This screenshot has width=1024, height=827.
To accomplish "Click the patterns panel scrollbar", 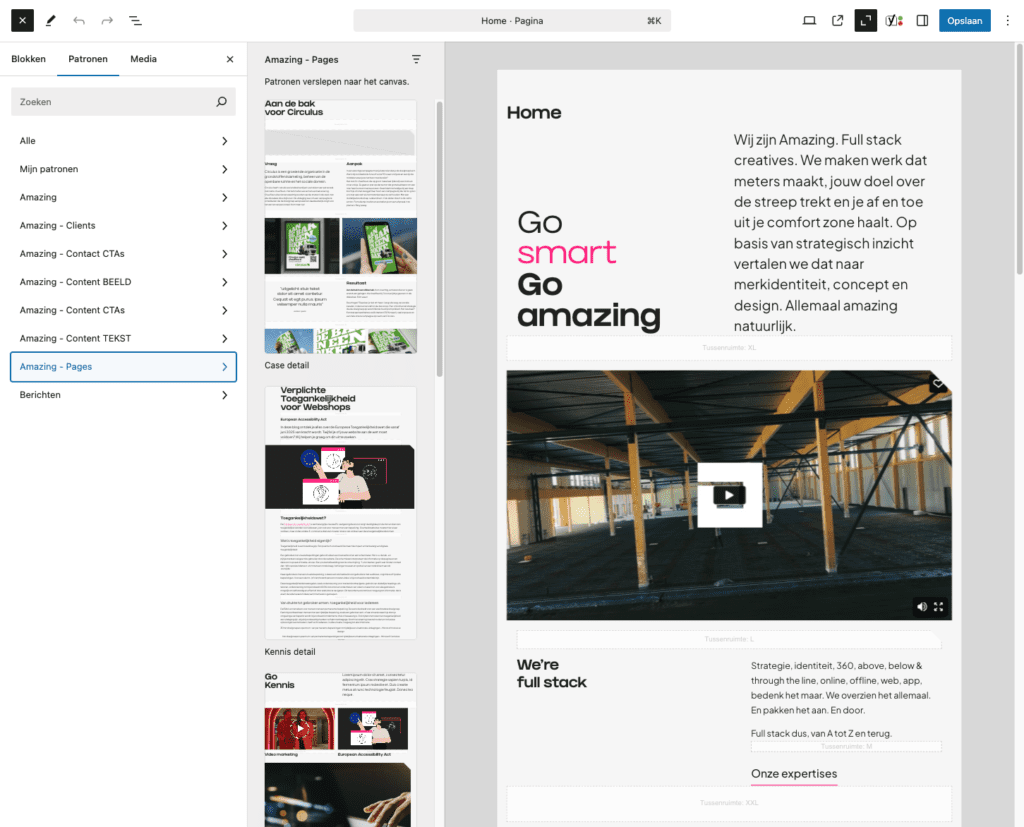I will point(440,238).
